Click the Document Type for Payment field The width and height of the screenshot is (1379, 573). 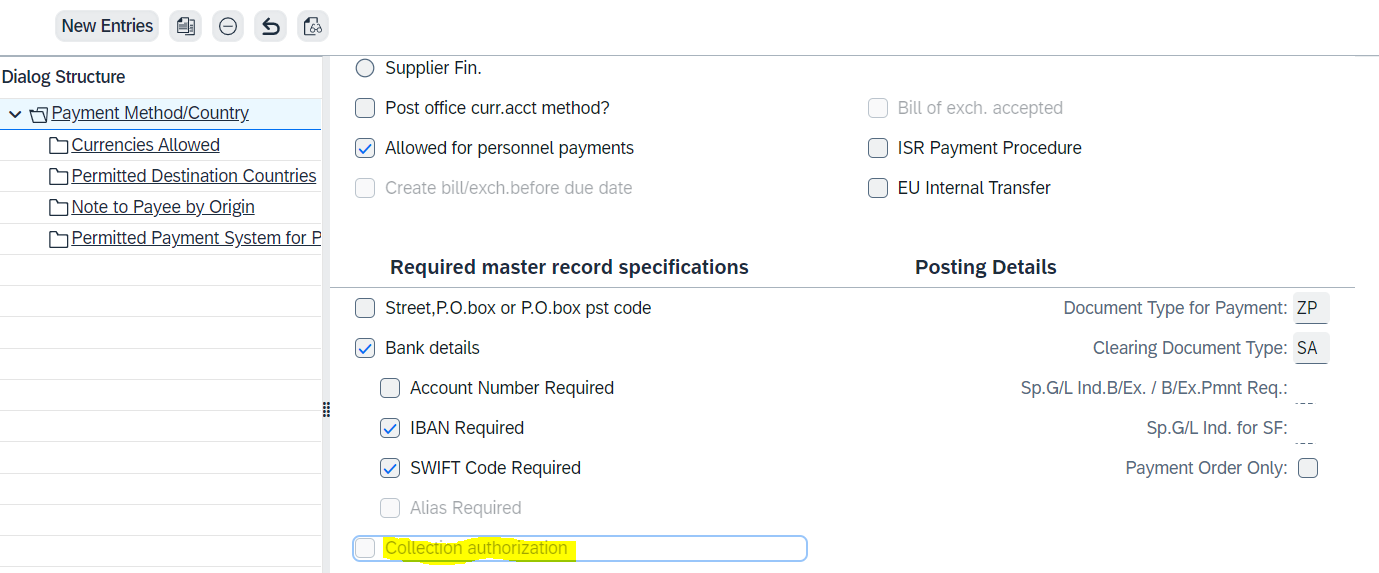click(x=1311, y=308)
